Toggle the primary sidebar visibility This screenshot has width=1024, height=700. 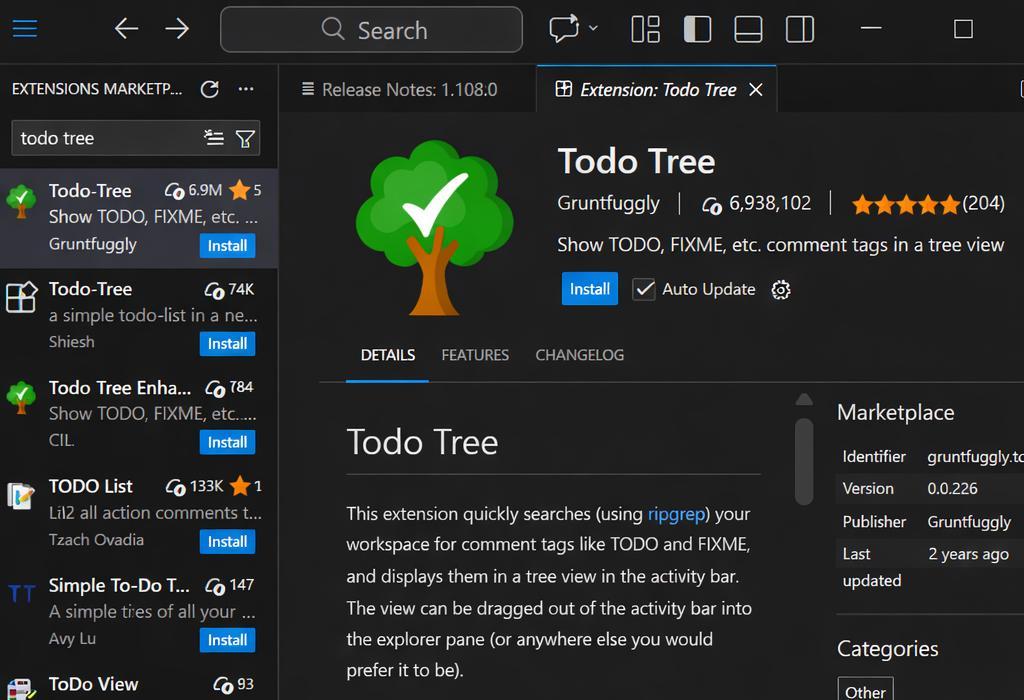click(696, 29)
